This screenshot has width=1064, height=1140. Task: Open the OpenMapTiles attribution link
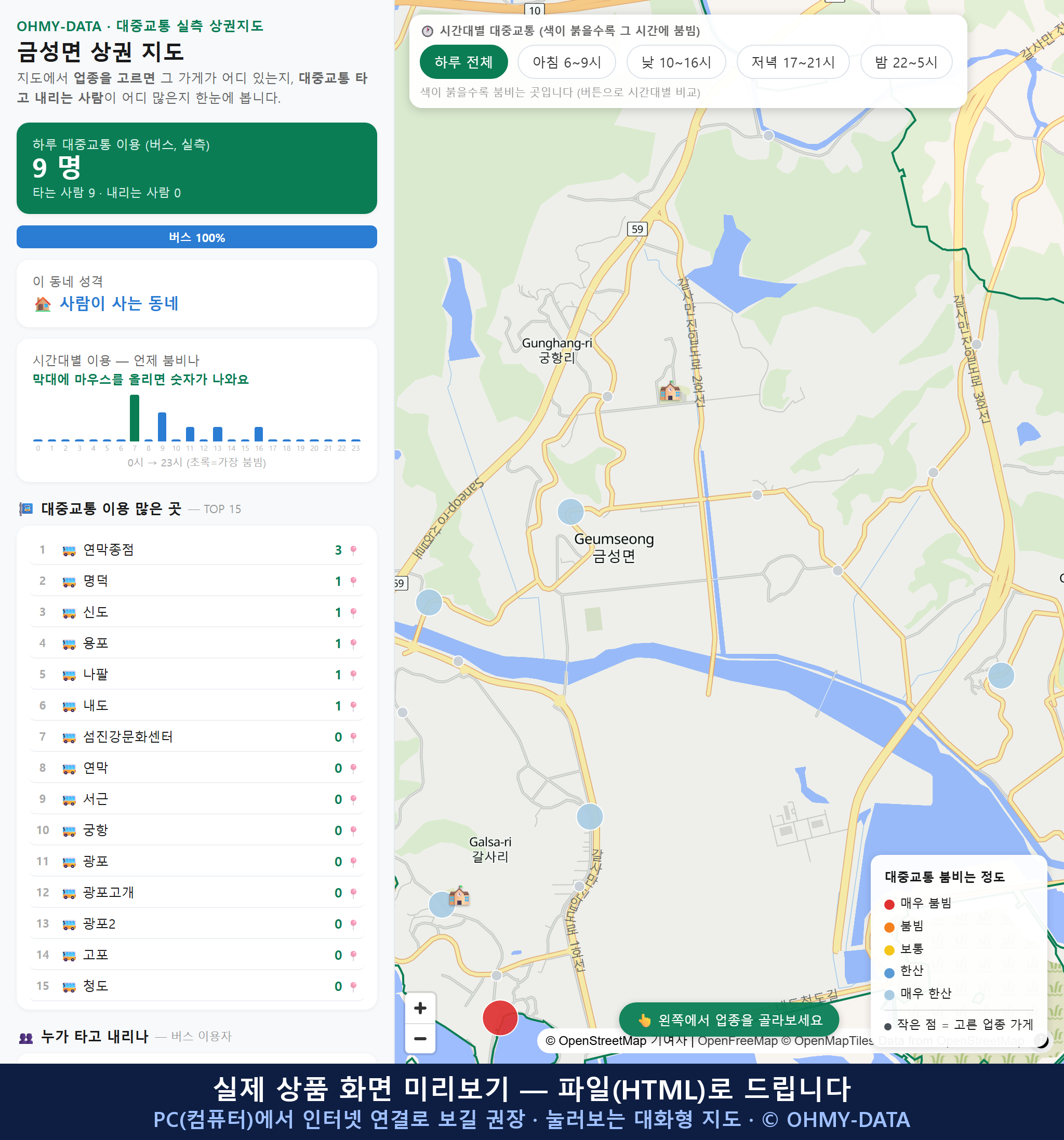(x=828, y=1040)
